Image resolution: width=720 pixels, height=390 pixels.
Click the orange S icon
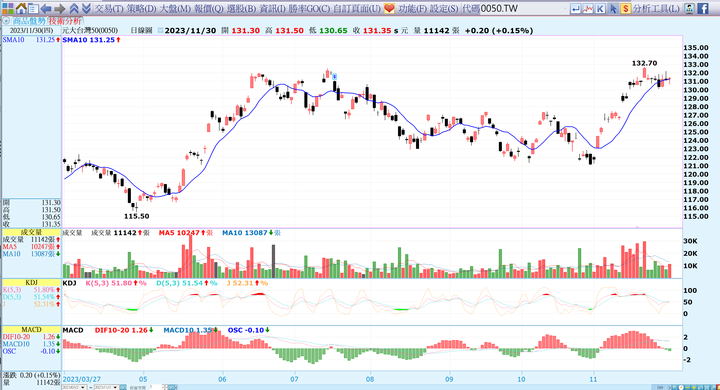click(x=625, y=8)
